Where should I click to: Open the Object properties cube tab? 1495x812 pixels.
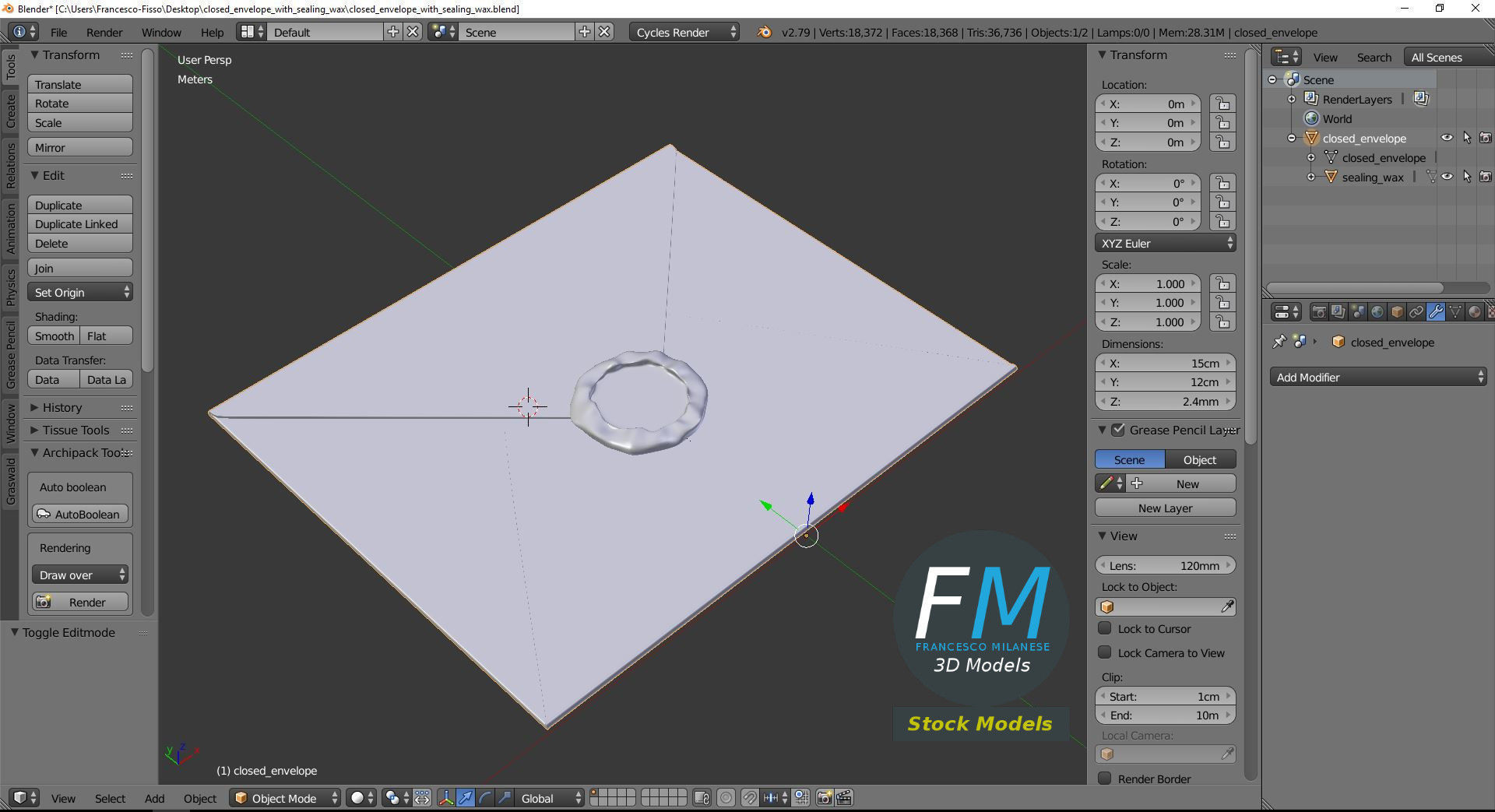1397,312
